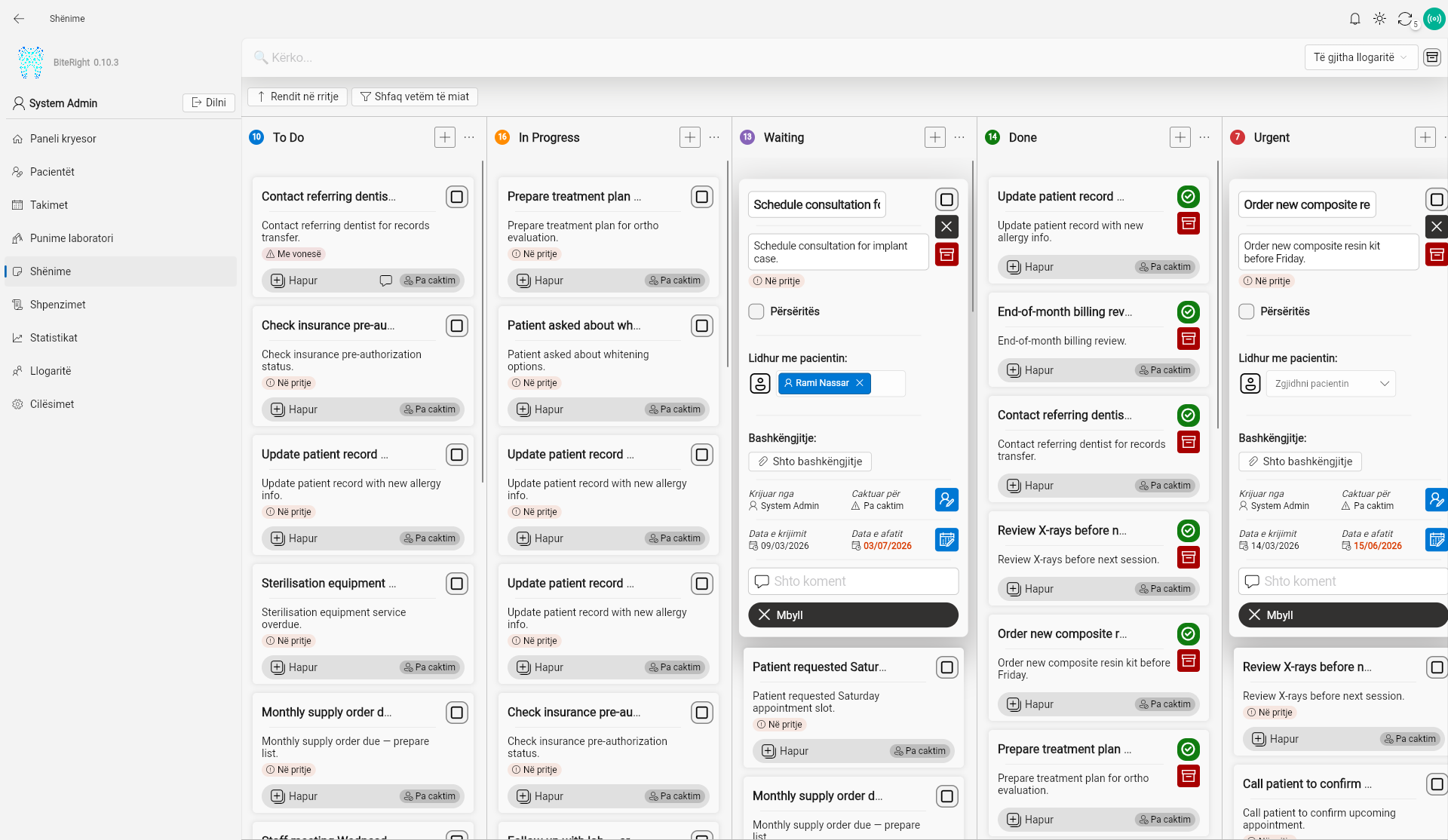1448x840 pixels.
Task: Archive the End-of-month billing review card
Action: click(1189, 339)
